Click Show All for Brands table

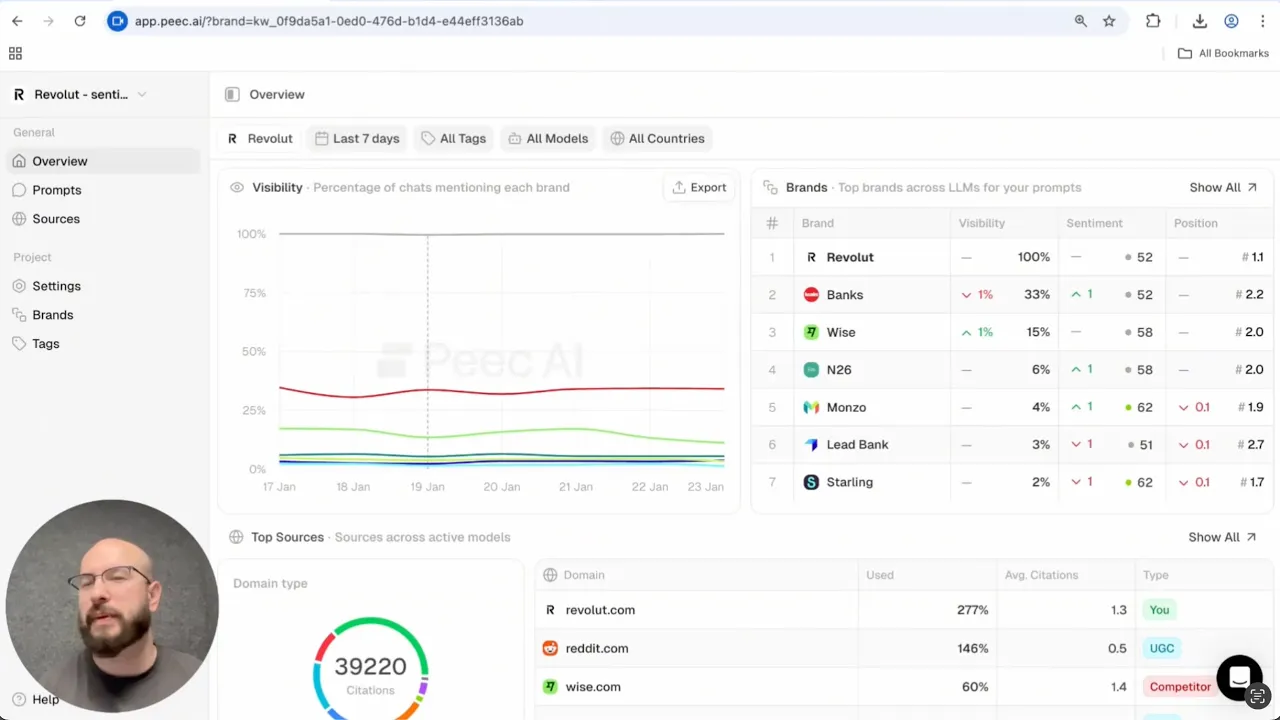click(1222, 187)
